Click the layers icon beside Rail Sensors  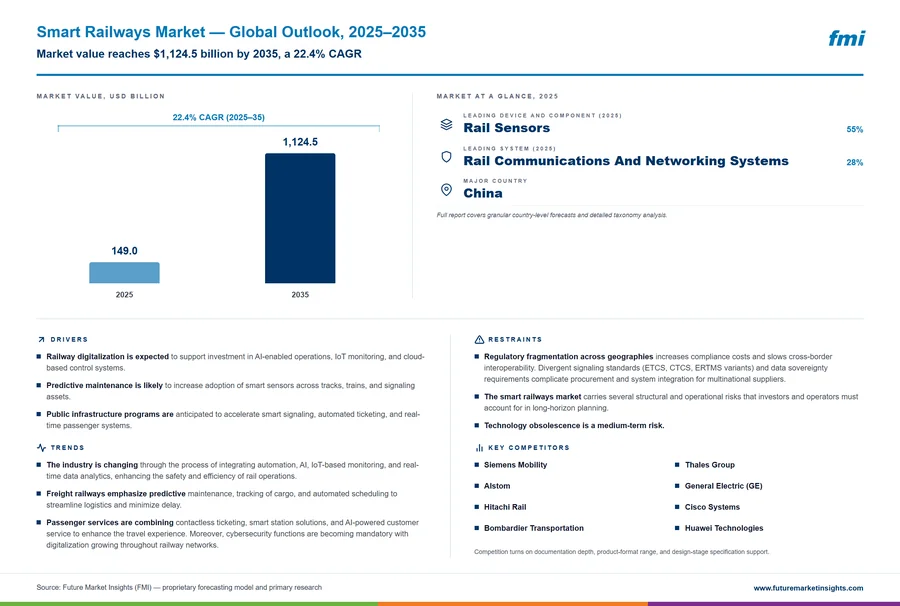point(446,124)
